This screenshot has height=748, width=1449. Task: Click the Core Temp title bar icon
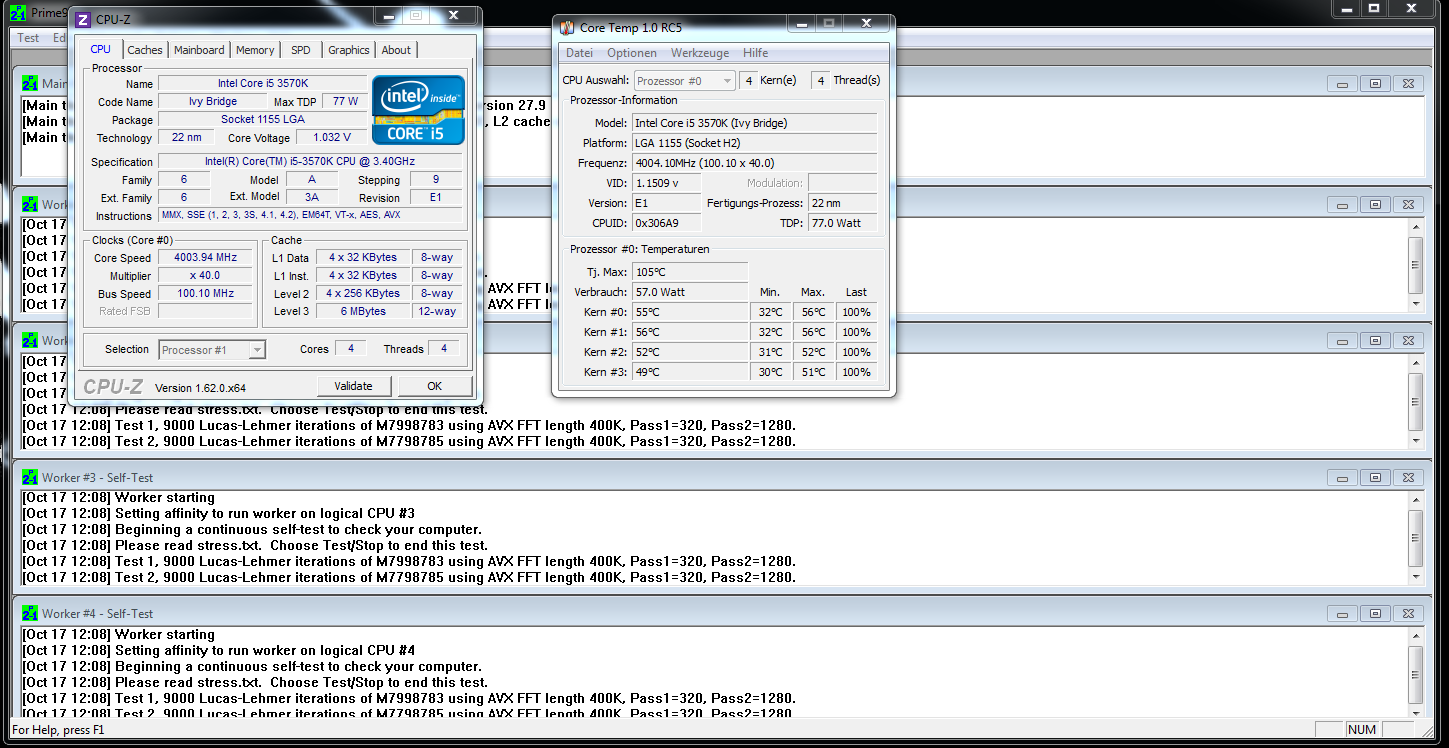(567, 28)
